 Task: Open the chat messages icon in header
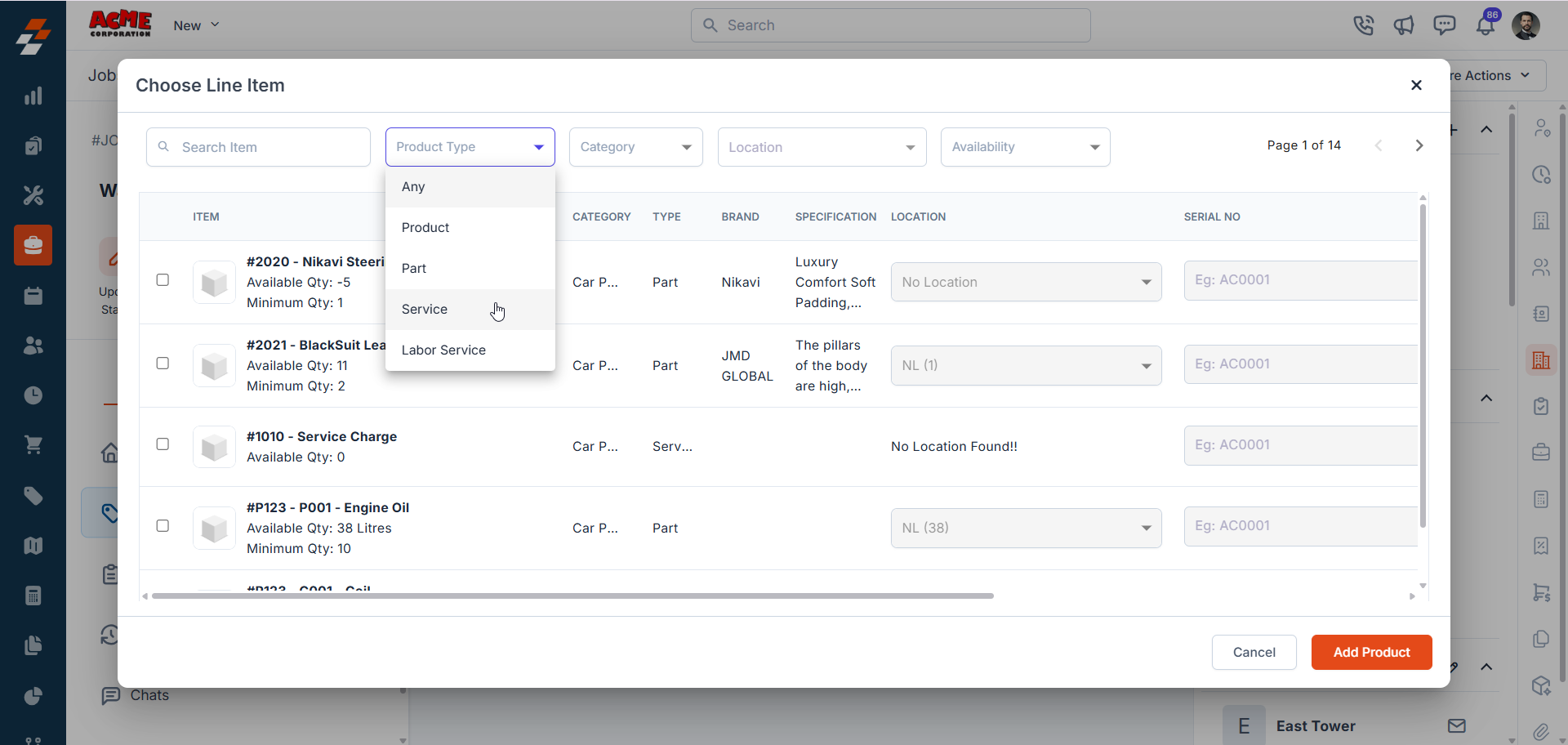(1445, 25)
